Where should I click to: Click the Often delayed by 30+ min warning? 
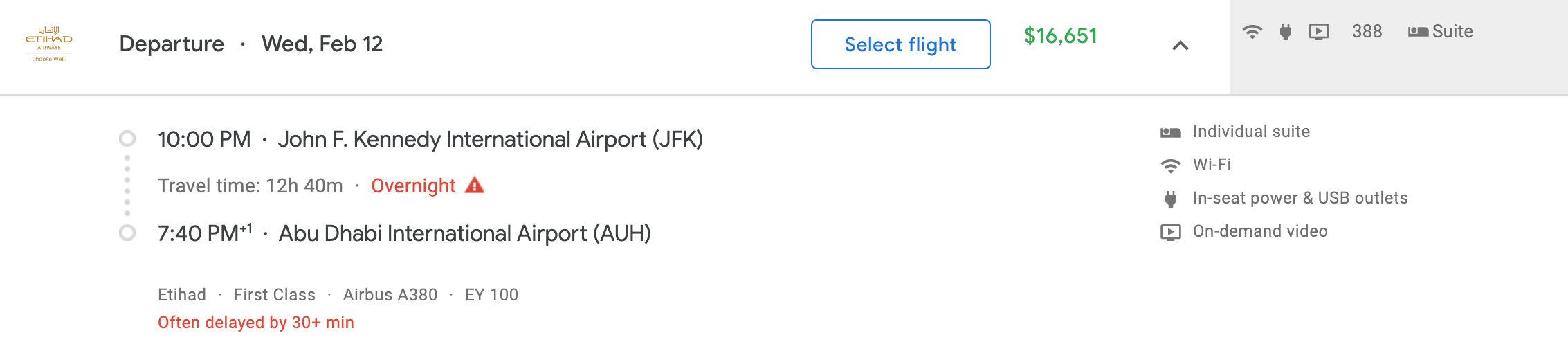(256, 323)
